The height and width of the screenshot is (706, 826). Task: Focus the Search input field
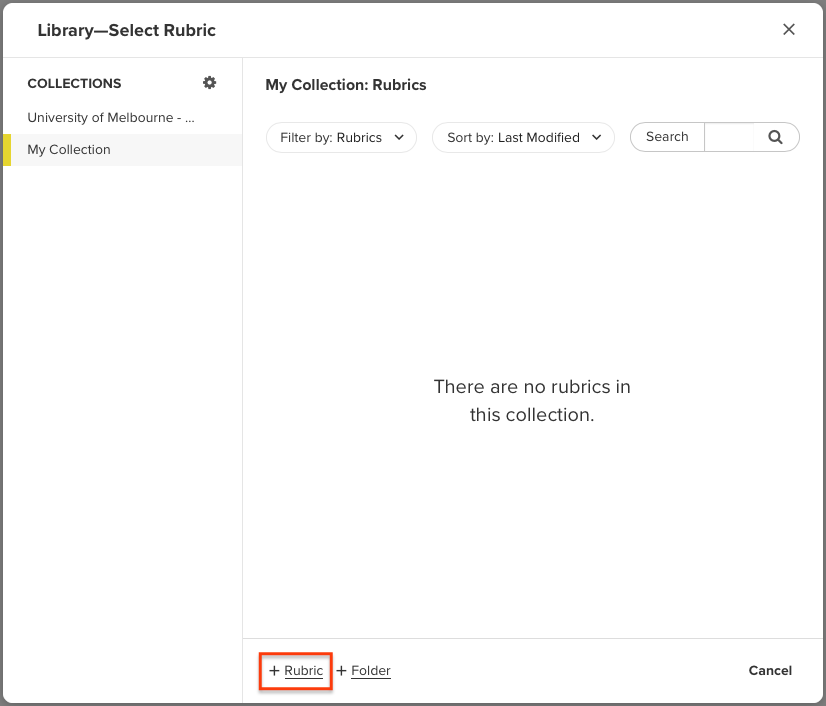click(729, 137)
